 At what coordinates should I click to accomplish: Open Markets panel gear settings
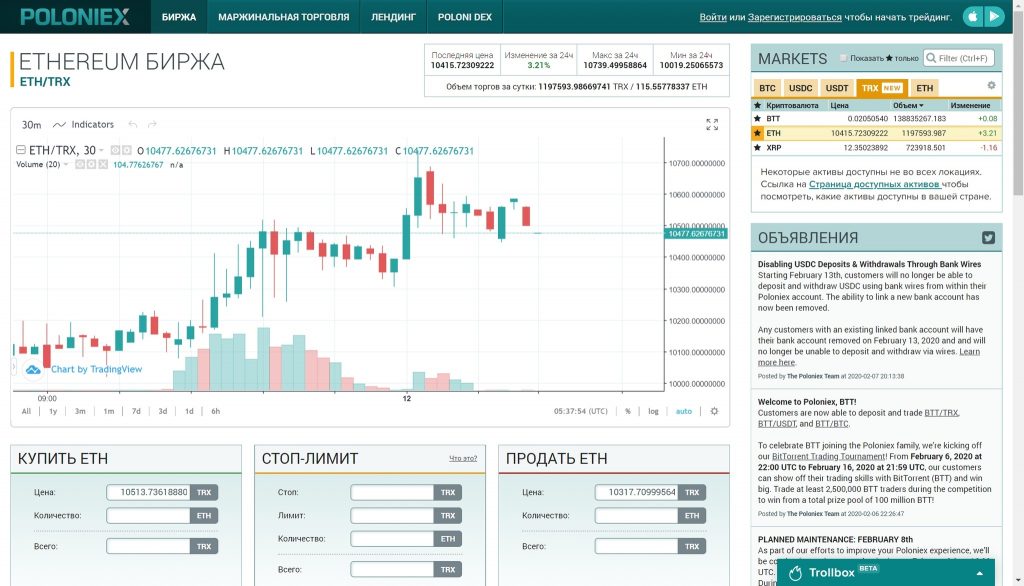(x=991, y=86)
